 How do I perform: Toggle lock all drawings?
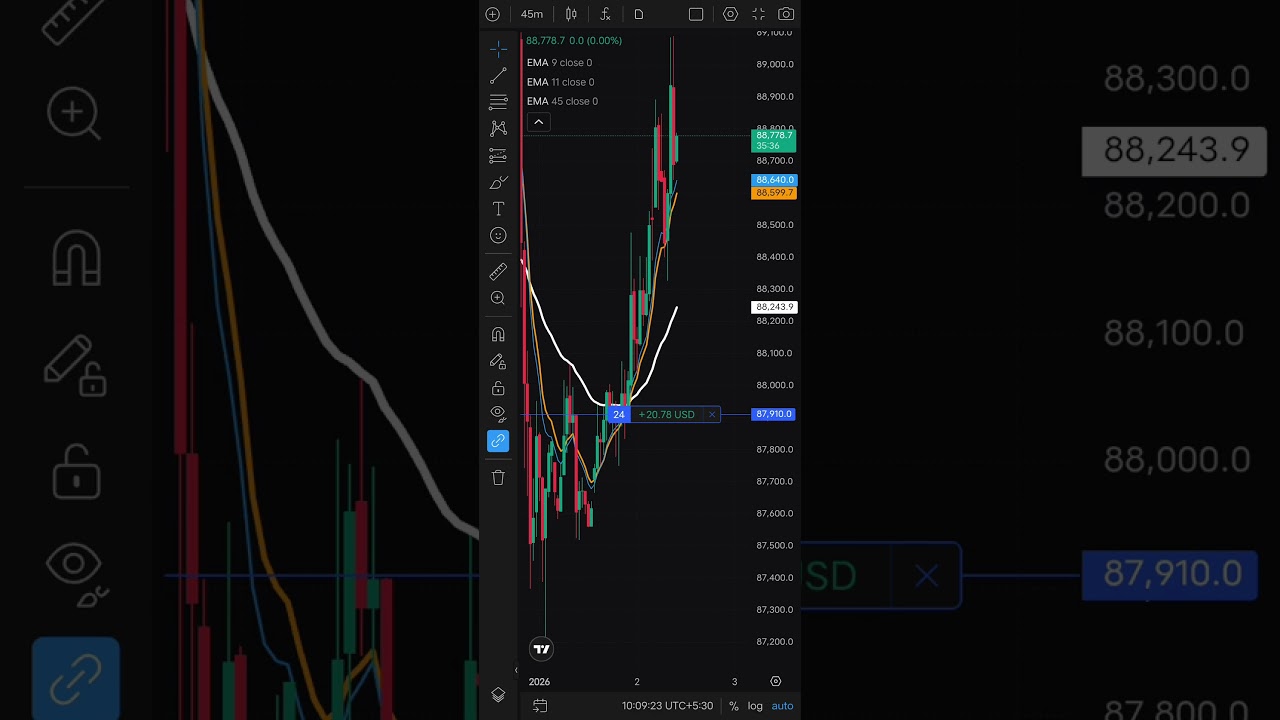(x=498, y=388)
